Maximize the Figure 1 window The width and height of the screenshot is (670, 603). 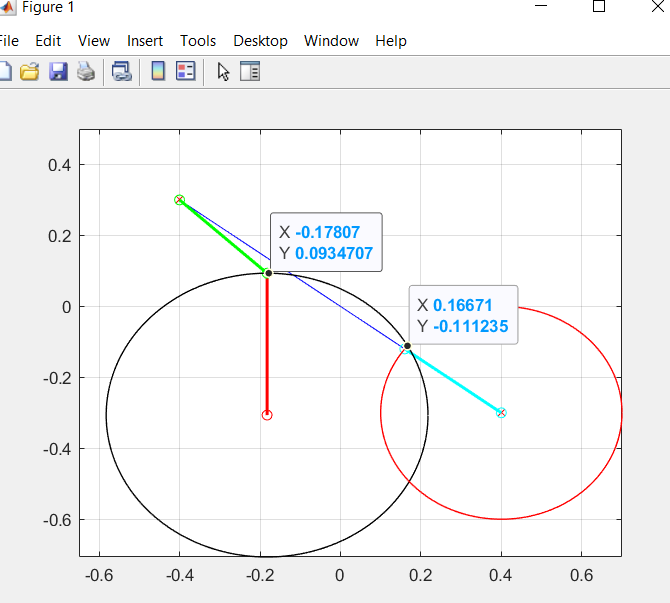[599, 7]
